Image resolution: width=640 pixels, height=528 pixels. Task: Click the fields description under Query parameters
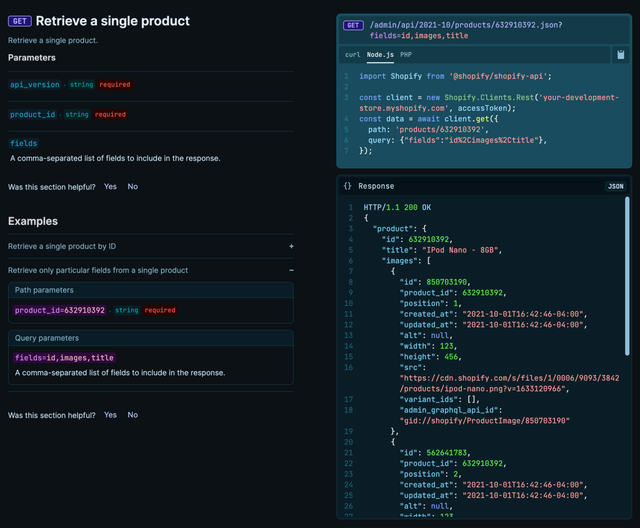tap(120, 373)
